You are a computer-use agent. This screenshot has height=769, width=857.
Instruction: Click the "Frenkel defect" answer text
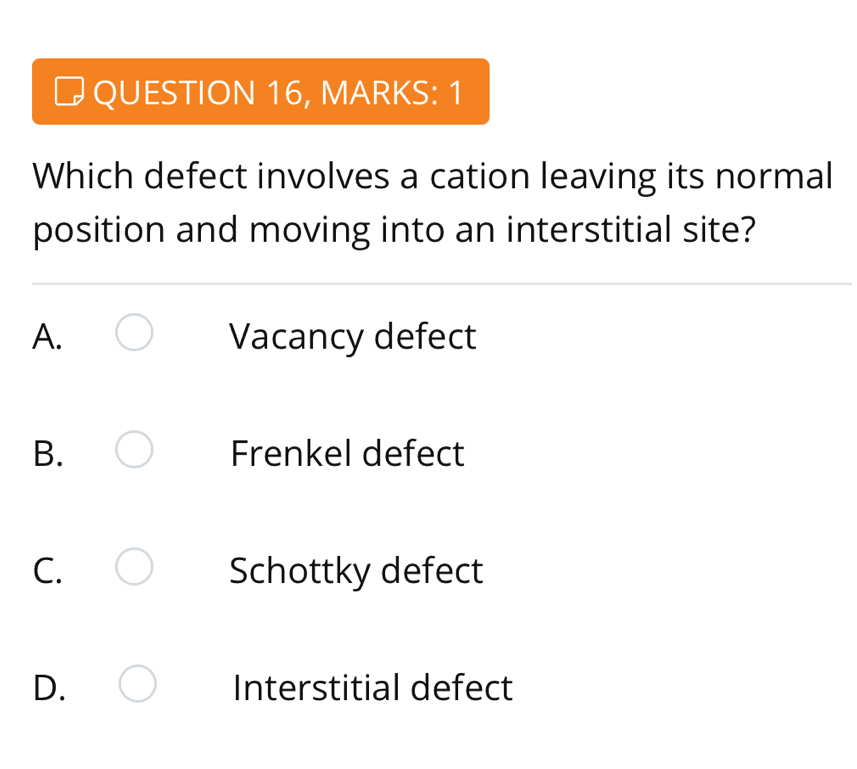(347, 454)
